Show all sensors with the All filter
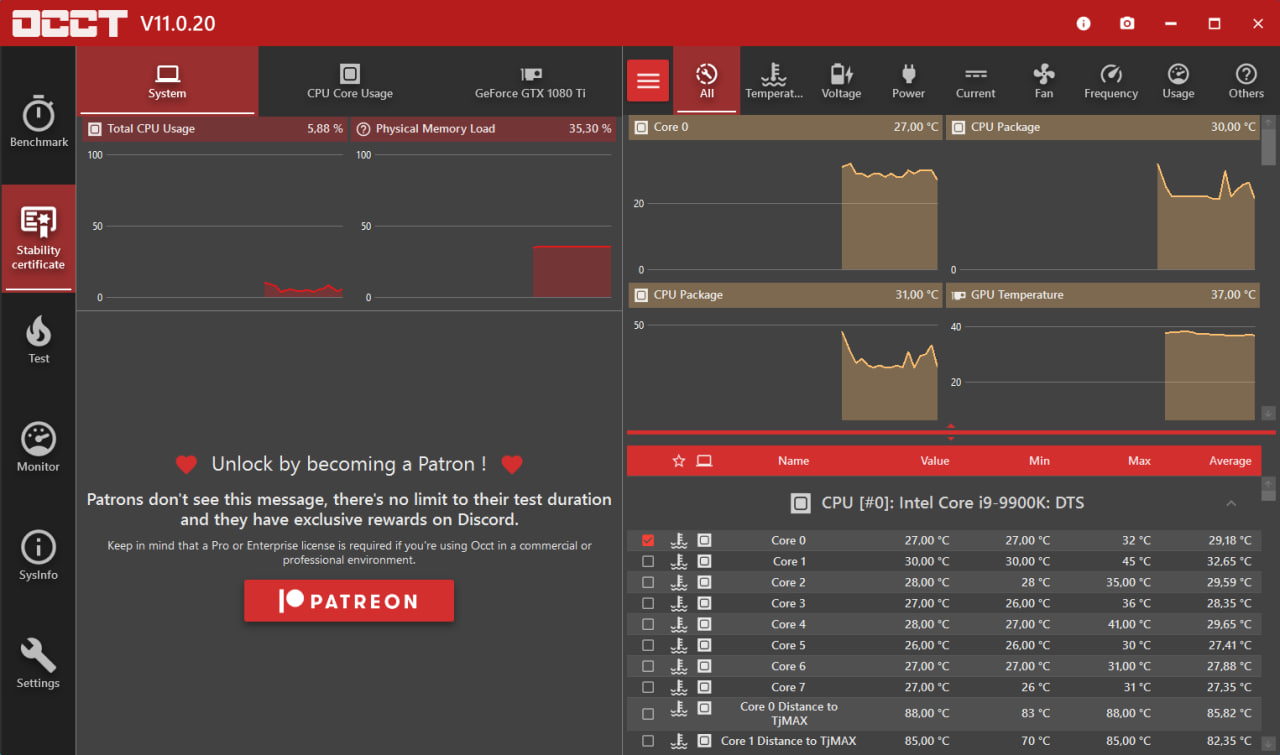Image resolution: width=1280 pixels, height=755 pixels. 707,80
